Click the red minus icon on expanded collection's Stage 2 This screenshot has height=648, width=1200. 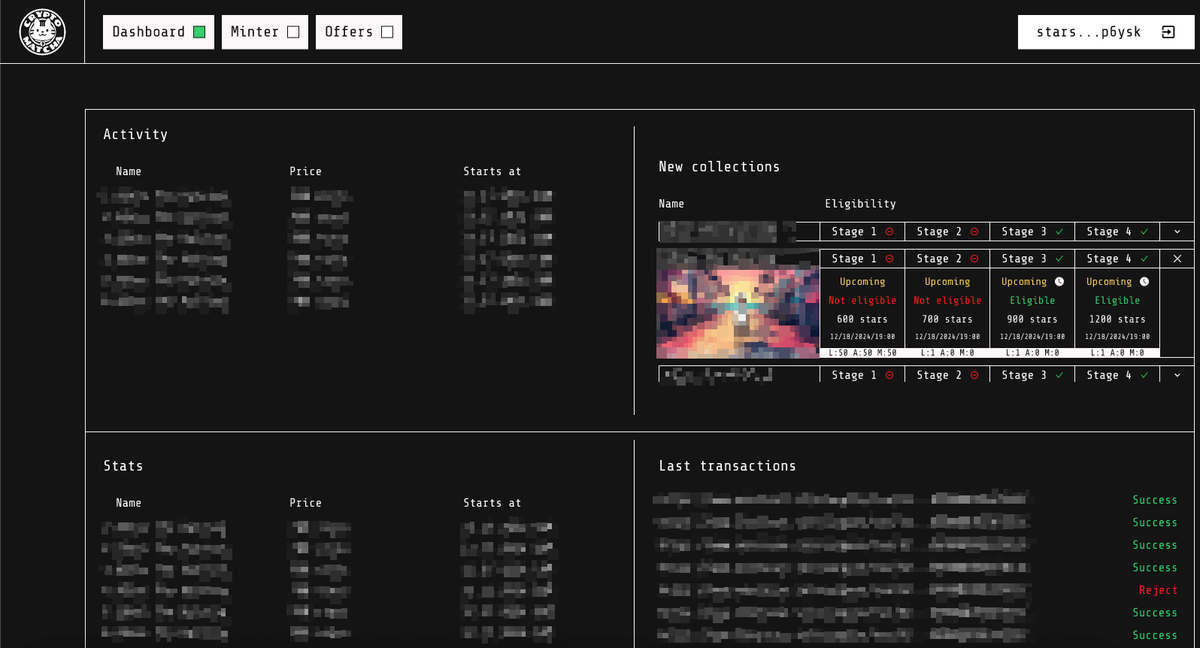[x=974, y=259]
